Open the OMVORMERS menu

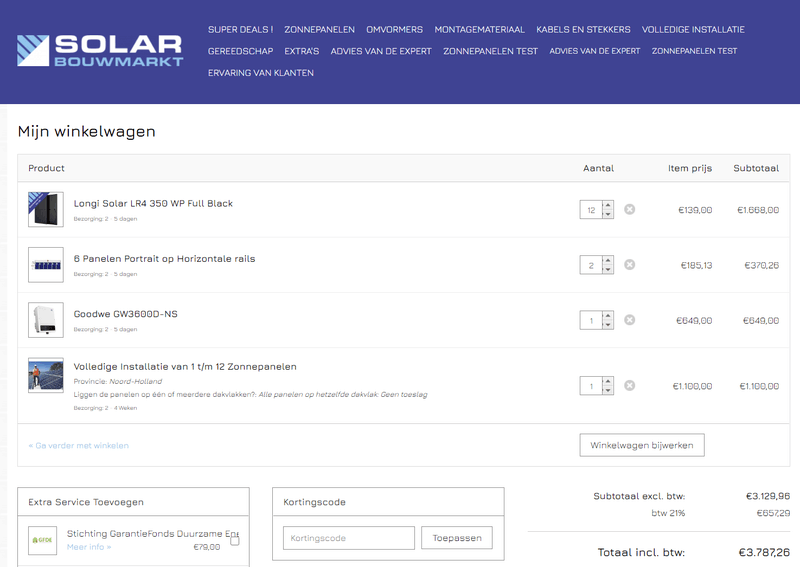(394, 30)
